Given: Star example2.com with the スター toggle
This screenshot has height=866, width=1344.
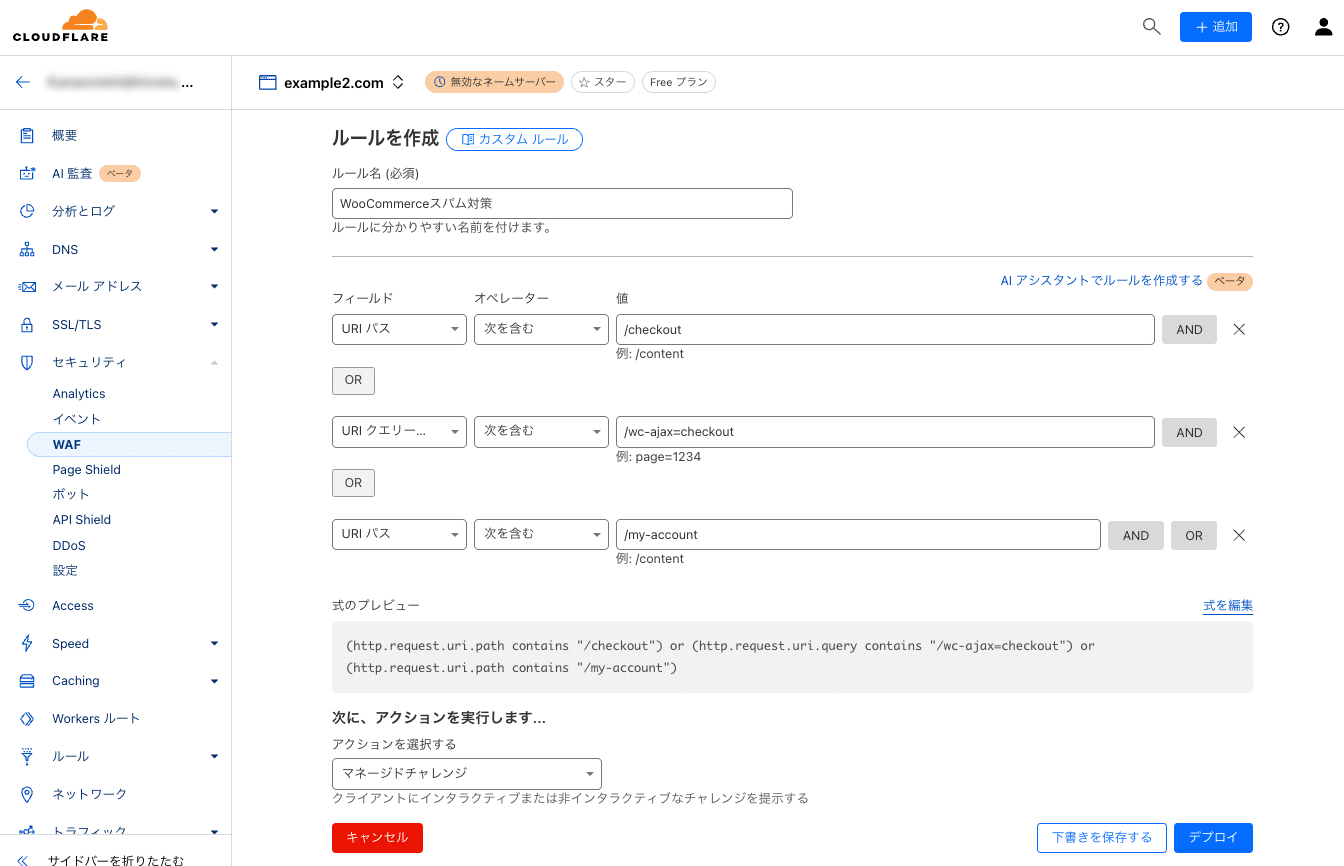Looking at the screenshot, I should pos(602,82).
